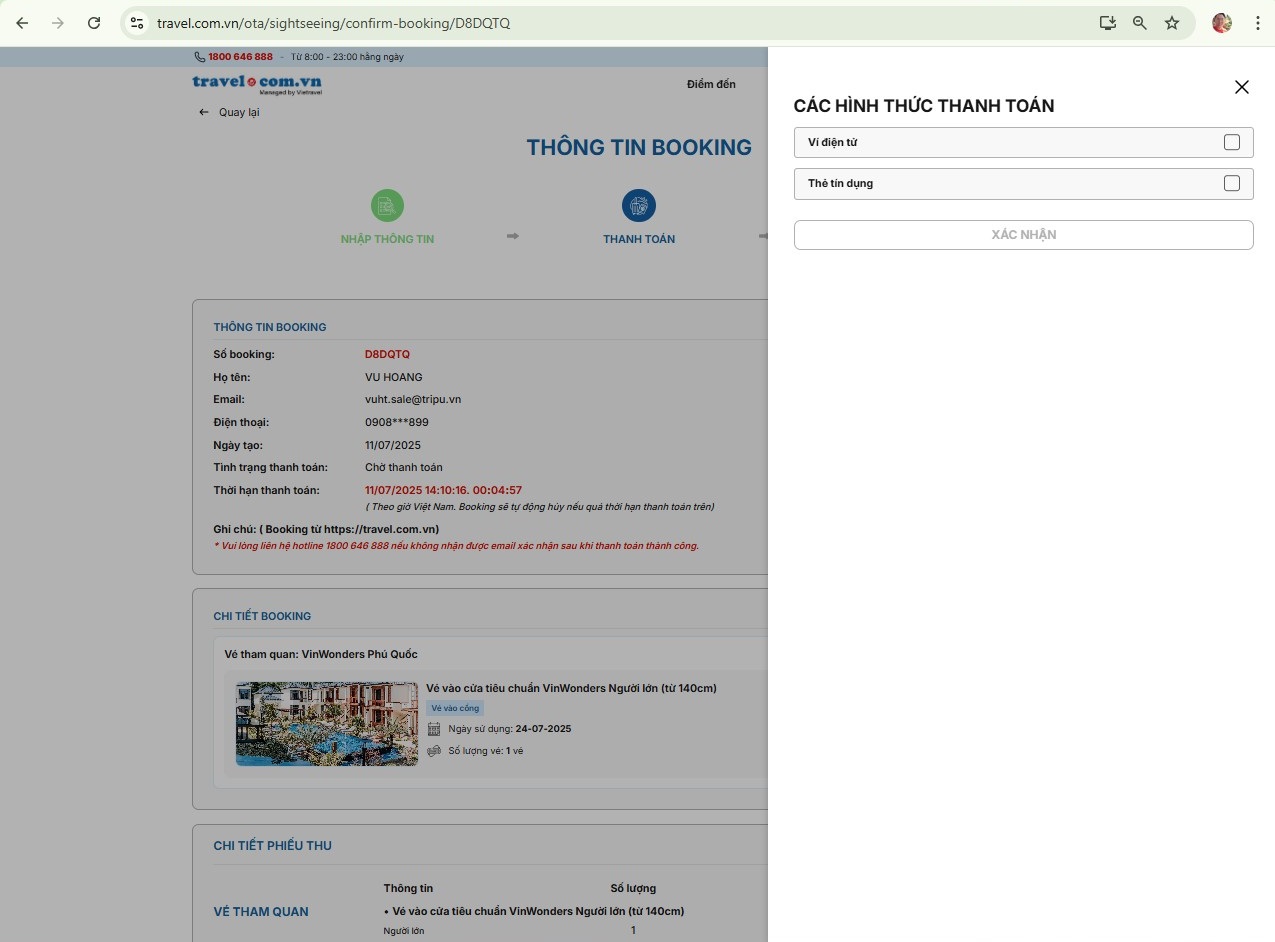Click the Vé vào cổng tag

point(455,708)
